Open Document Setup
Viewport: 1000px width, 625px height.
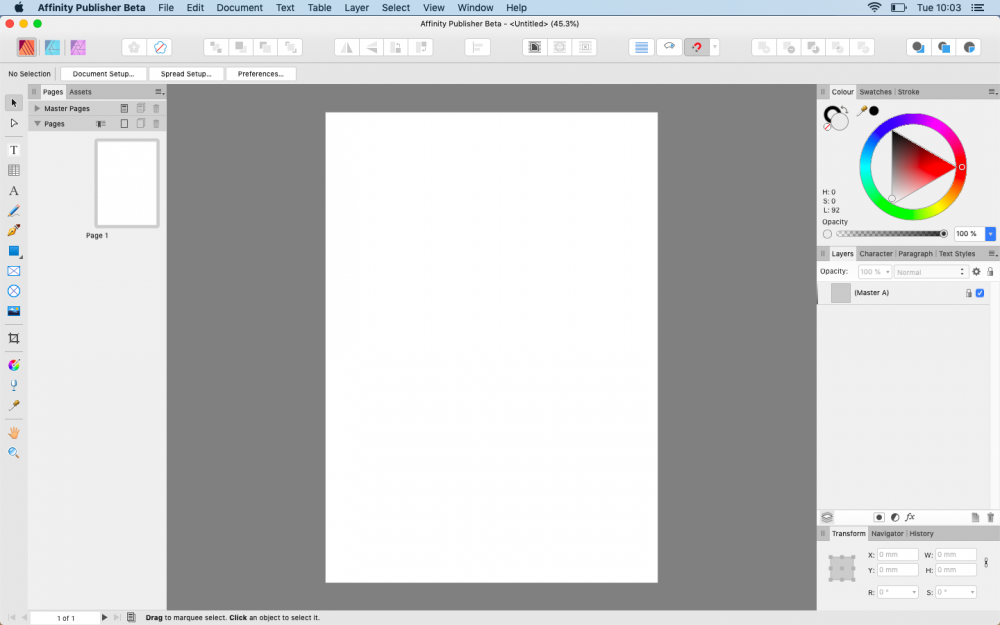click(x=101, y=73)
